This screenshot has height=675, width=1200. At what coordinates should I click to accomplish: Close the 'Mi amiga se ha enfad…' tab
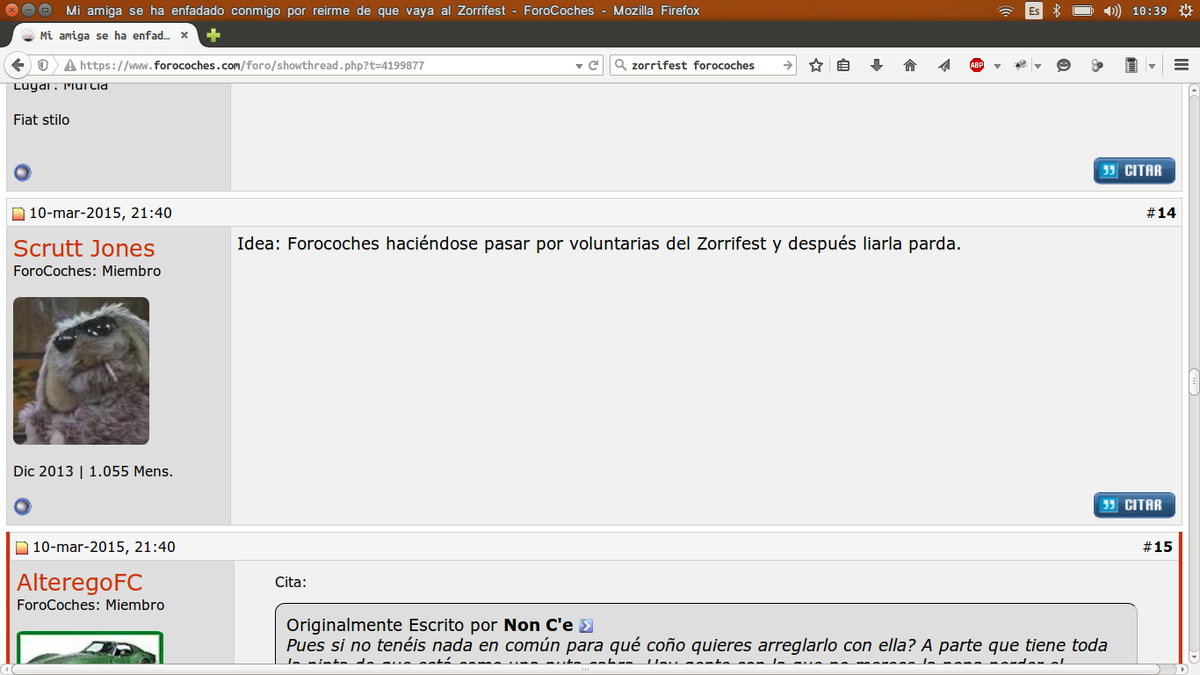point(186,35)
